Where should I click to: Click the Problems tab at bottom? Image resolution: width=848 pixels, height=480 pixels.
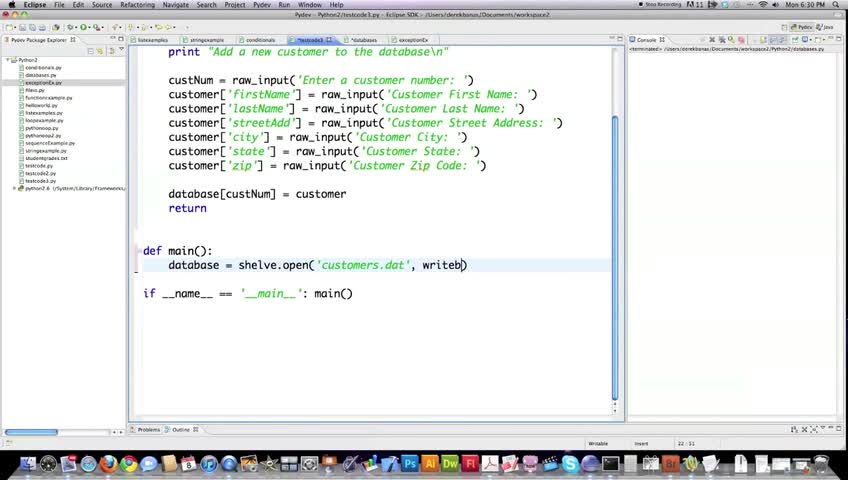point(145,430)
